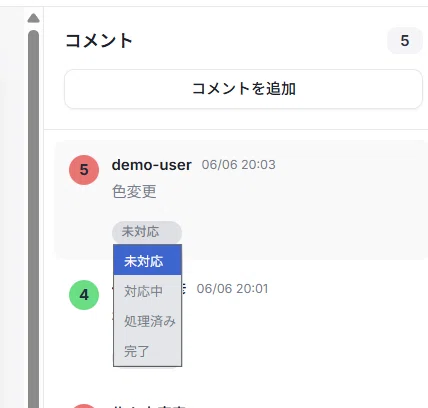The height and width of the screenshot is (408, 428).
Task: Click the partially visible red marker at bottom
Action: (x=84, y=406)
